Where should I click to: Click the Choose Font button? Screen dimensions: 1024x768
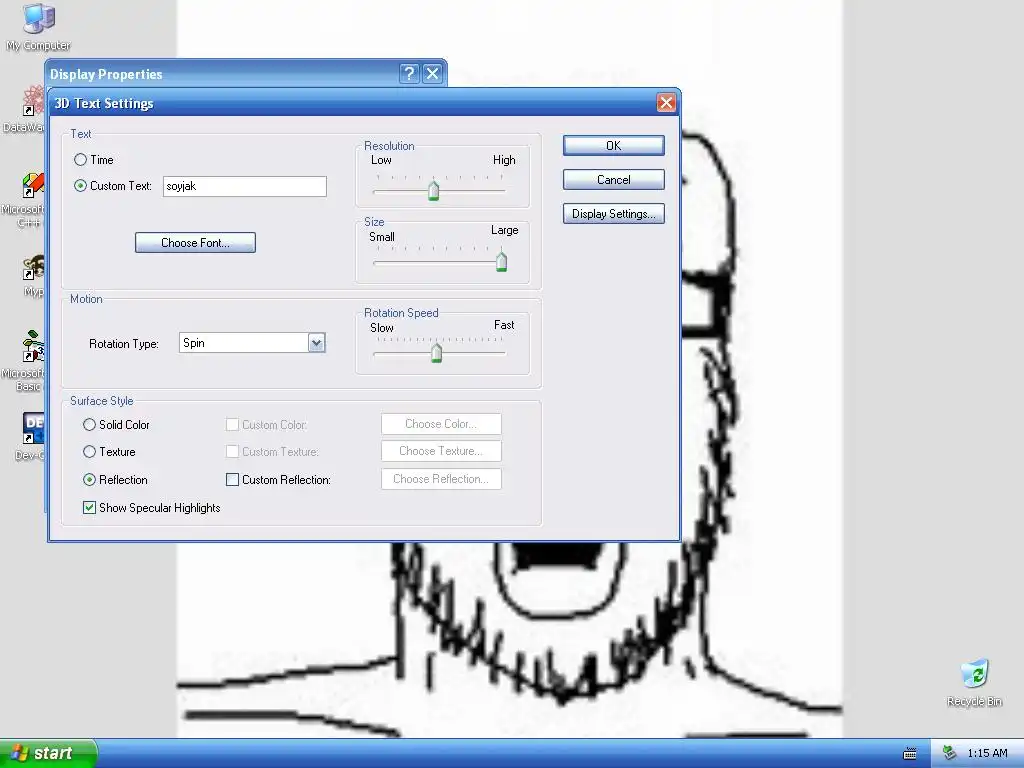[x=195, y=242]
